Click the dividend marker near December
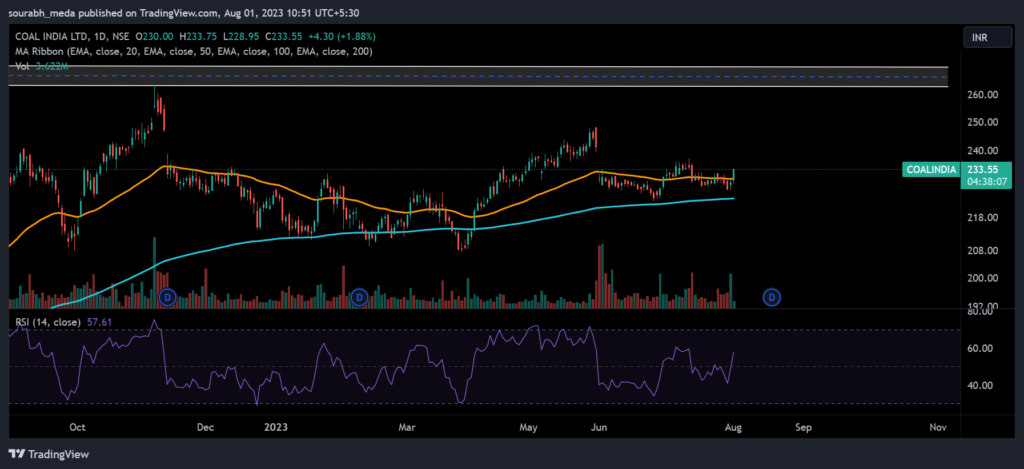This screenshot has width=1024, height=469. tap(168, 299)
